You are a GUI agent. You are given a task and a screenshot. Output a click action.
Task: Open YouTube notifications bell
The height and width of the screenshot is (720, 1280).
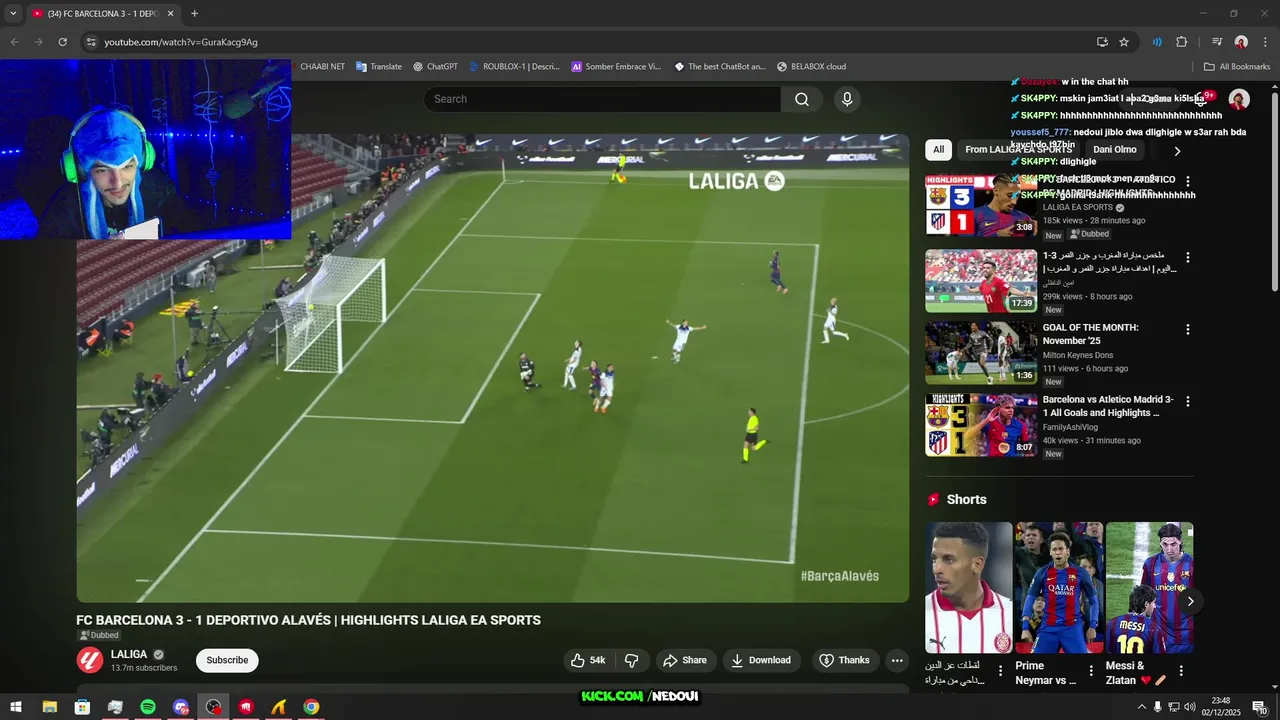[1201, 99]
